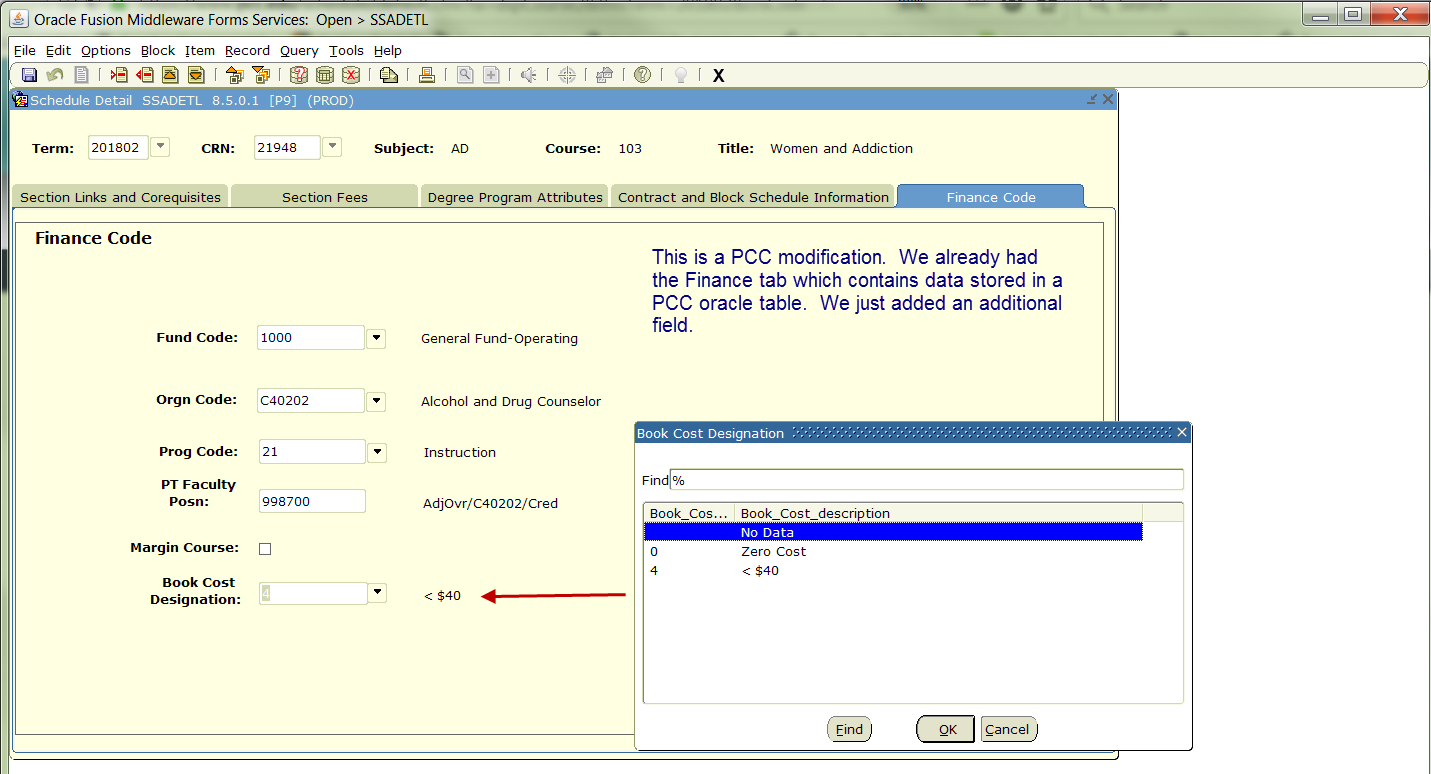Open Online Help question mark icon
The width and height of the screenshot is (1431, 774).
[643, 75]
